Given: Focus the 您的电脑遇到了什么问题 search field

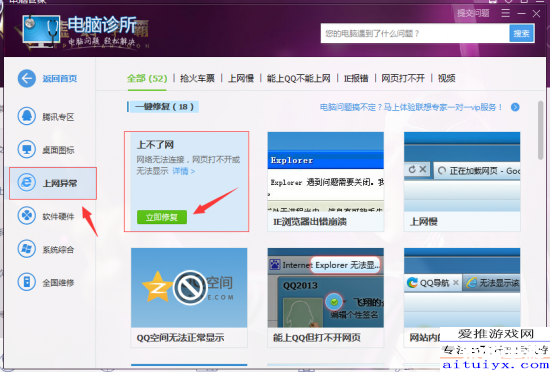Looking at the screenshot, I should [415, 34].
